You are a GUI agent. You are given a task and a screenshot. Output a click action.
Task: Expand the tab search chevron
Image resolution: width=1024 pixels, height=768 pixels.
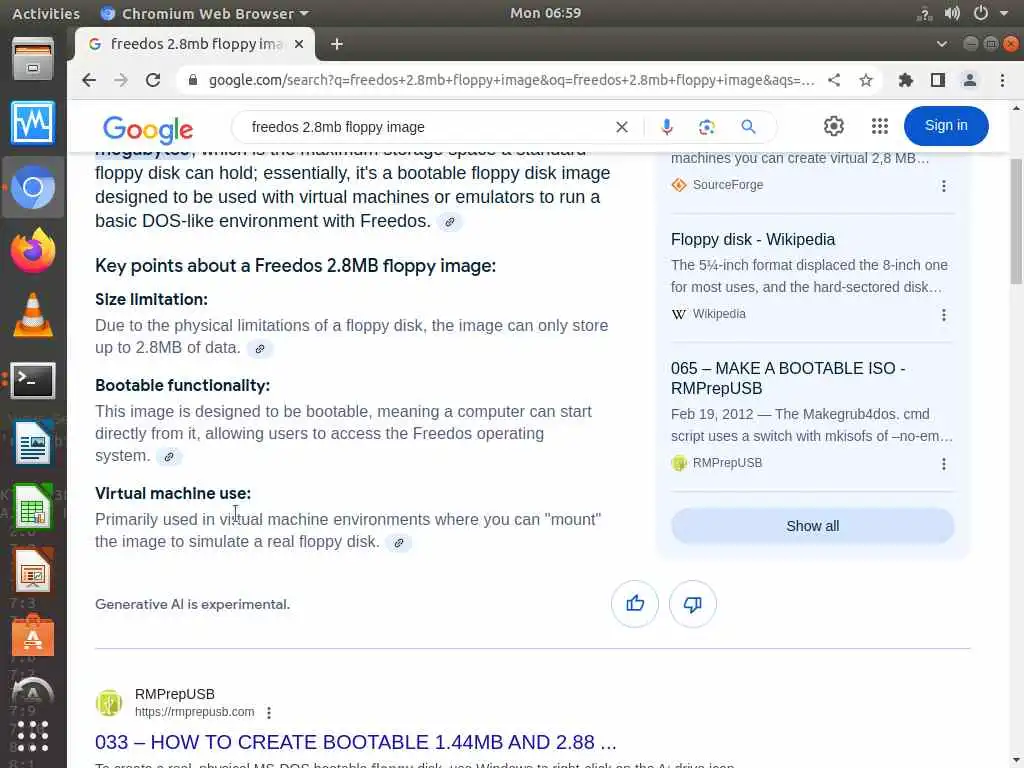point(941,44)
